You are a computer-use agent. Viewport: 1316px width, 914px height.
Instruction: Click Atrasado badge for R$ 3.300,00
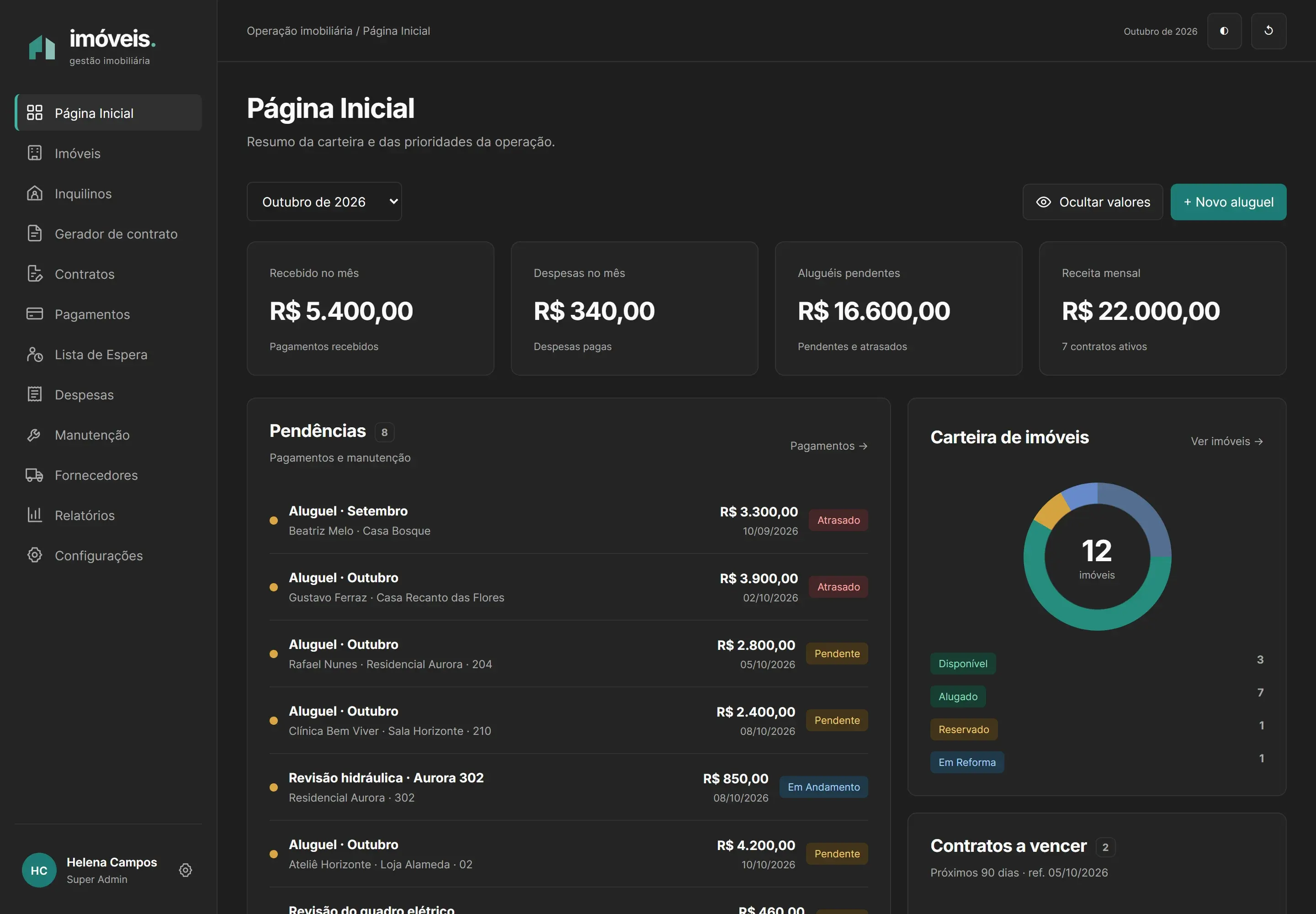tap(838, 520)
